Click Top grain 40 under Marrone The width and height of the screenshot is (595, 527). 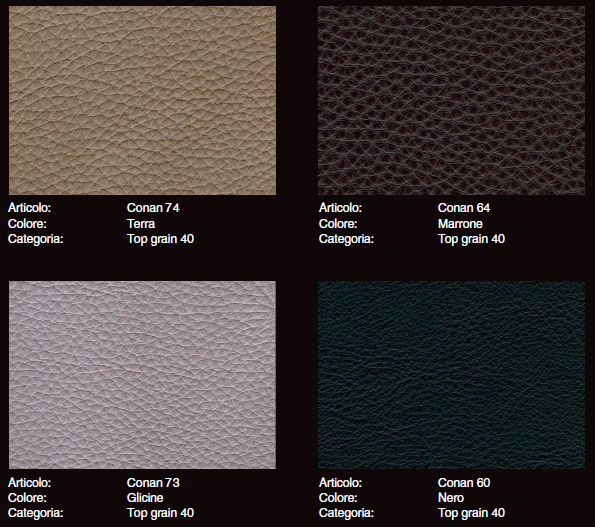click(471, 239)
